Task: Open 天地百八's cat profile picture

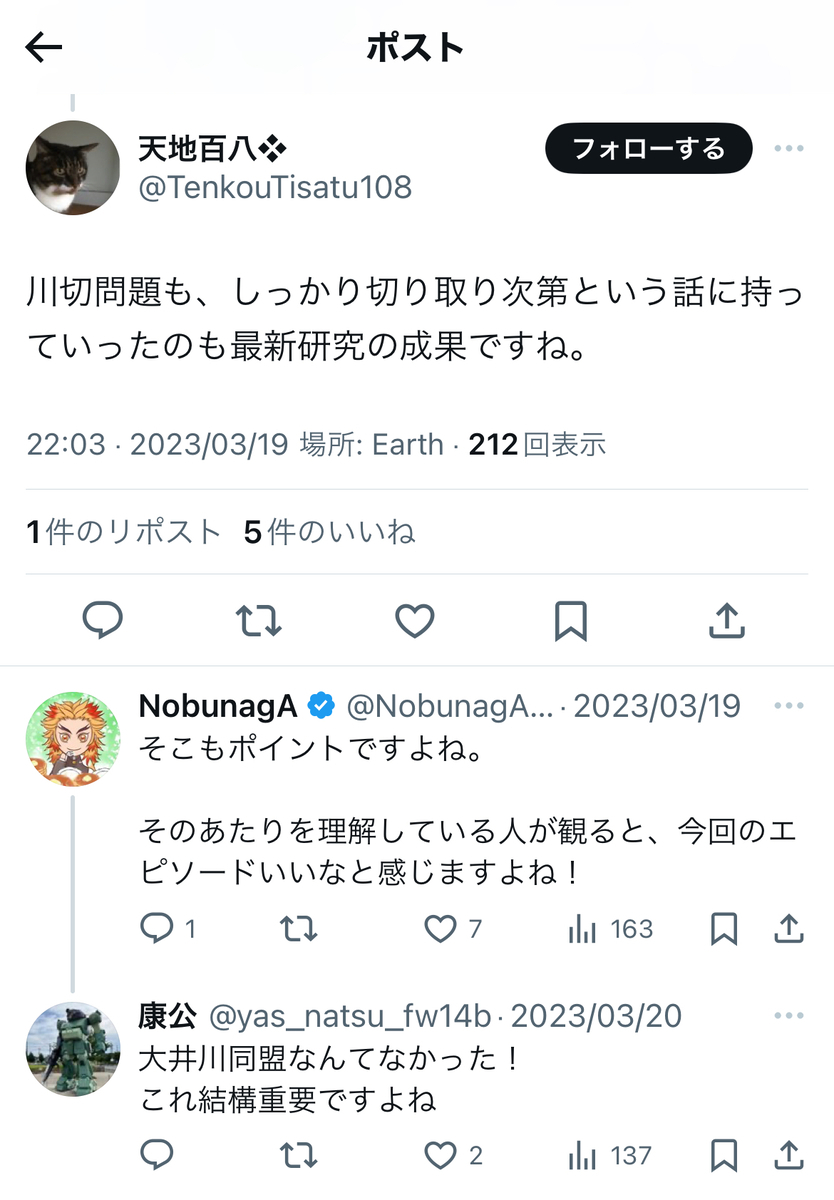Action: pyautogui.click(x=73, y=168)
